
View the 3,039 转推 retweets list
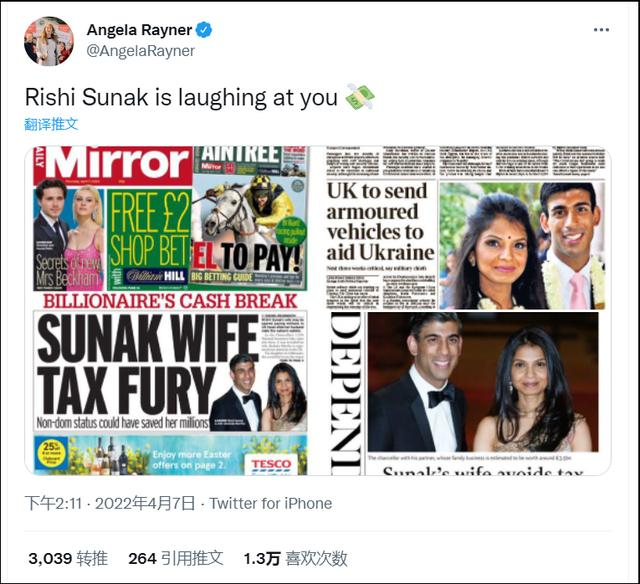click(x=68, y=557)
